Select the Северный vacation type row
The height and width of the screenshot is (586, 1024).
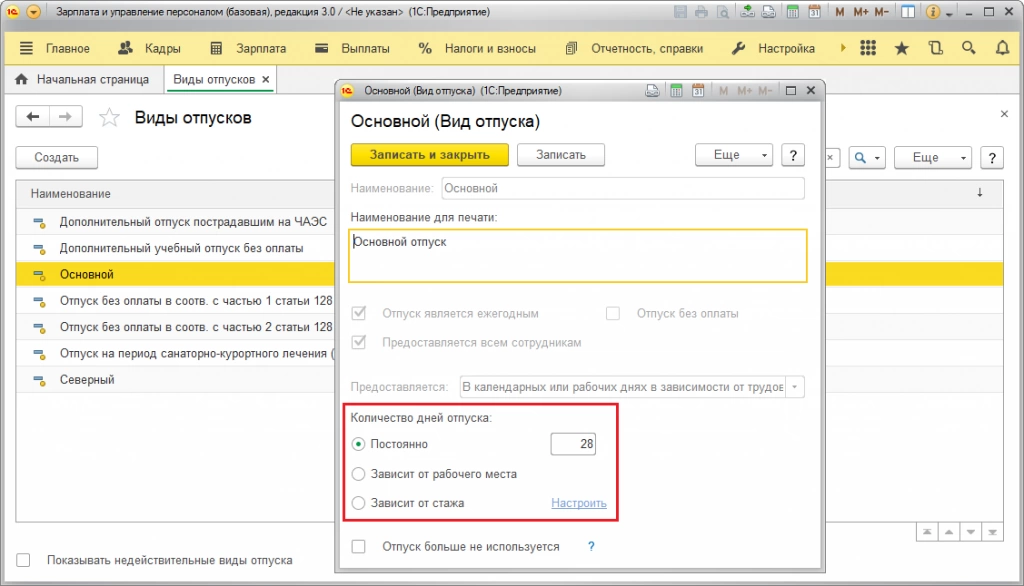click(176, 380)
